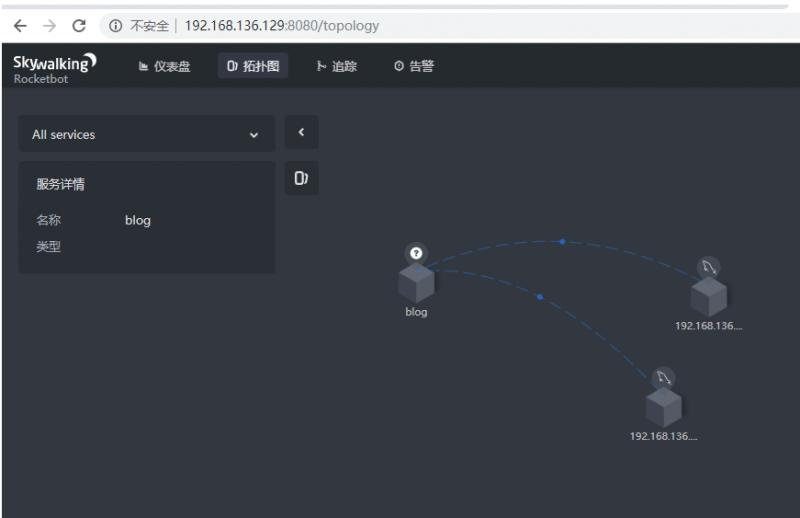Click the browser forward arrow
This screenshot has width=800, height=518.
pos(49,26)
